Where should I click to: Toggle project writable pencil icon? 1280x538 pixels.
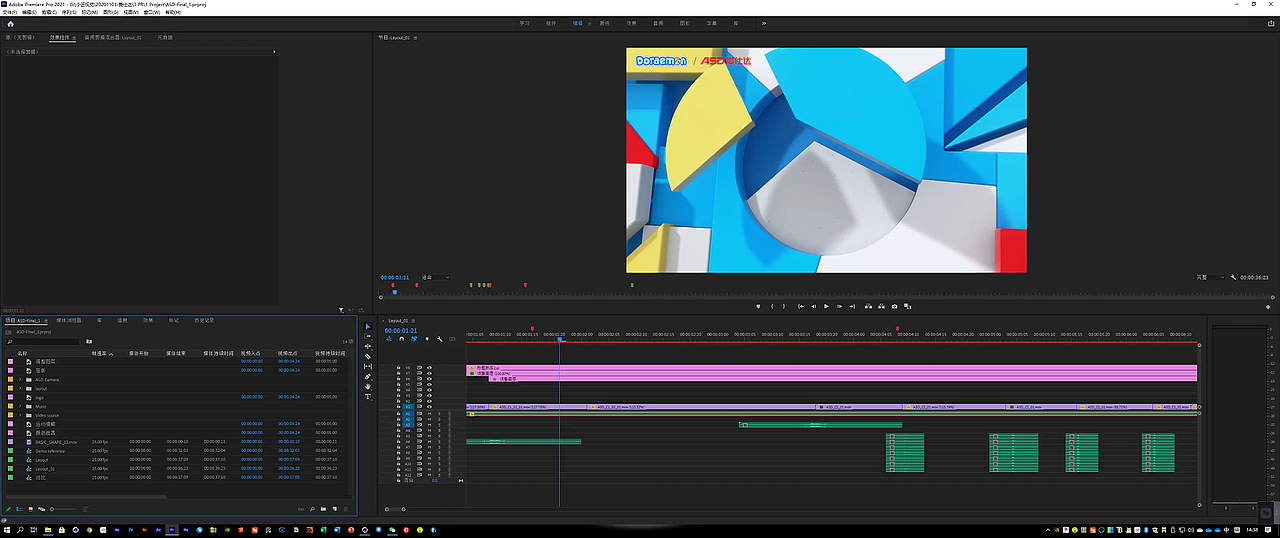8,509
